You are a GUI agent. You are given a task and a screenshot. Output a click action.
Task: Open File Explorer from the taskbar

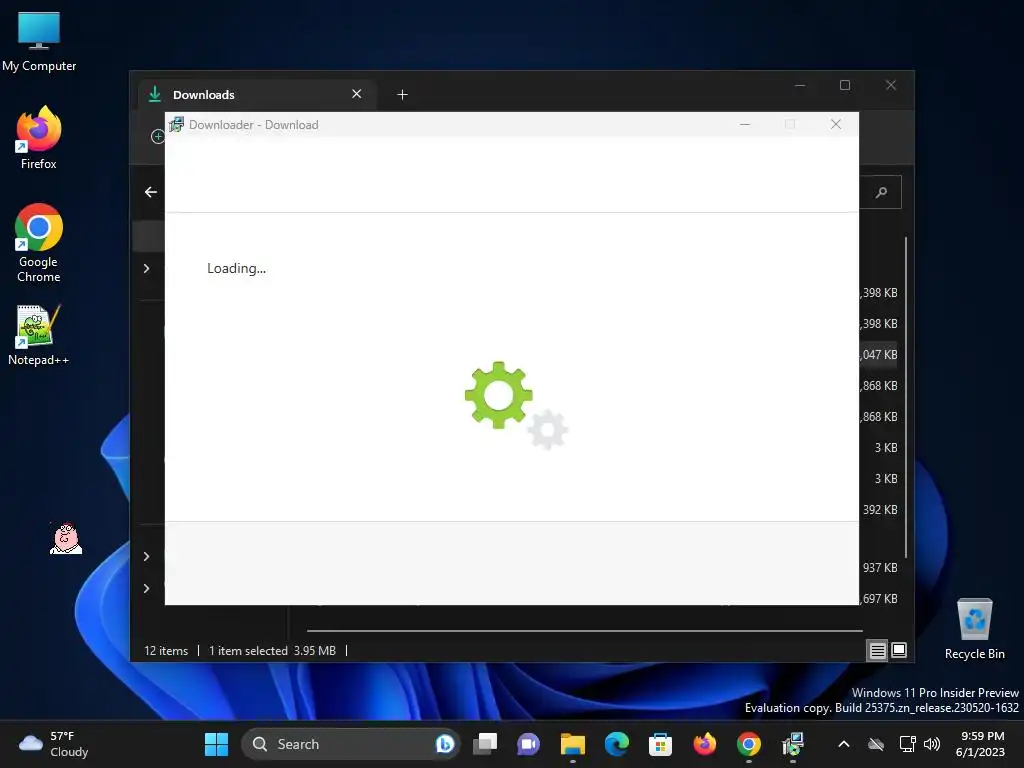pyautogui.click(x=573, y=744)
